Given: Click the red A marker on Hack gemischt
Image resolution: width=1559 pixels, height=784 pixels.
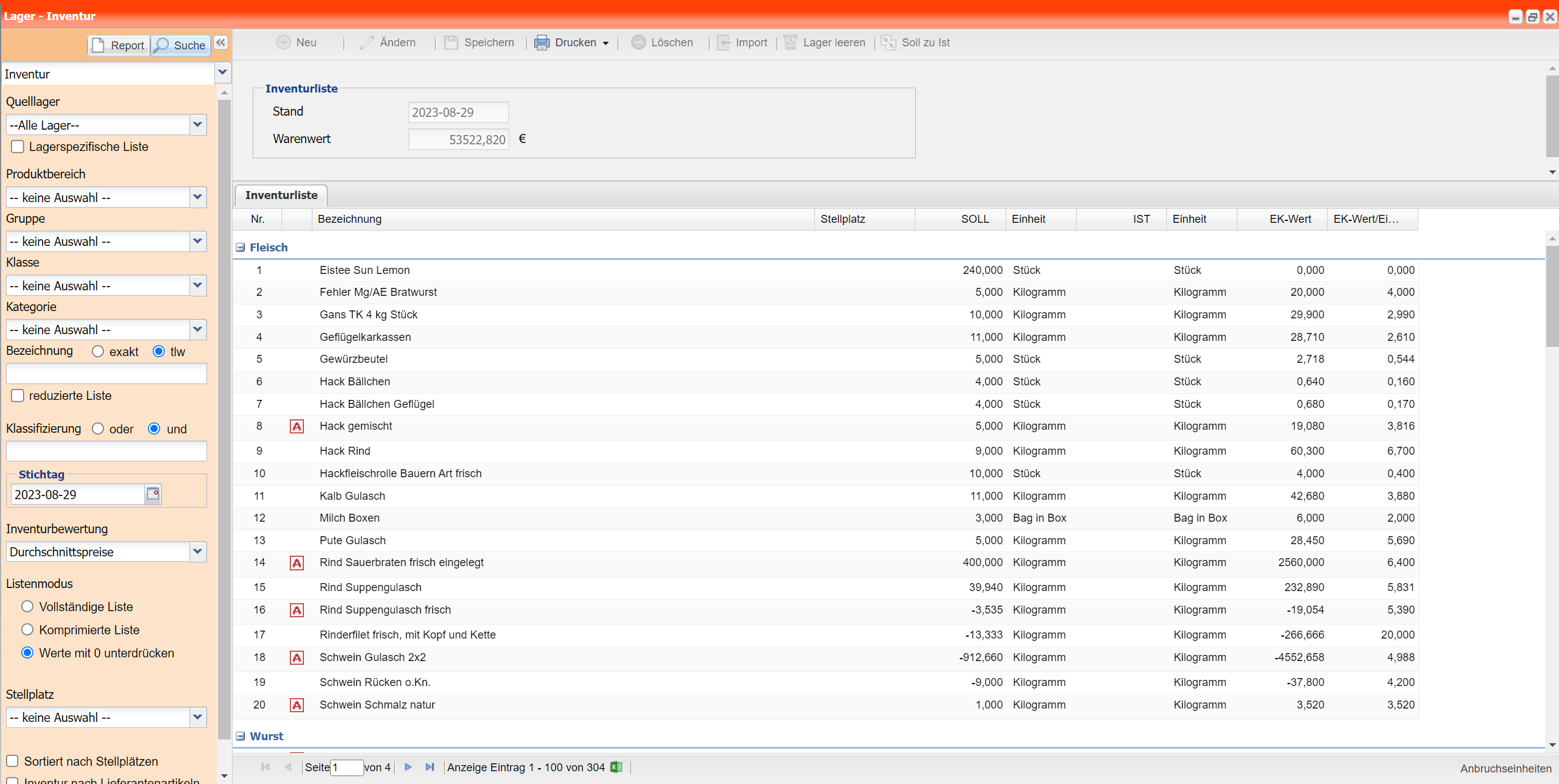Looking at the screenshot, I should coord(297,427).
